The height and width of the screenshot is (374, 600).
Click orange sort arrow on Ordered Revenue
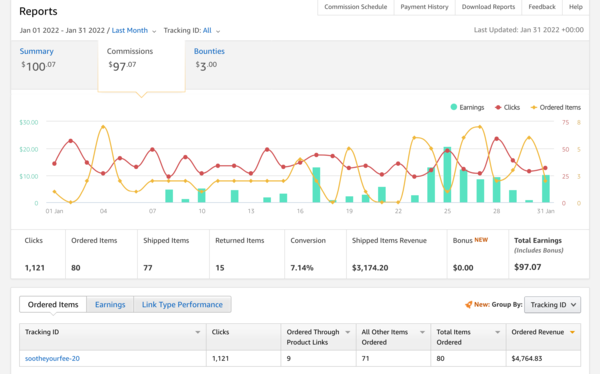click(x=572, y=332)
